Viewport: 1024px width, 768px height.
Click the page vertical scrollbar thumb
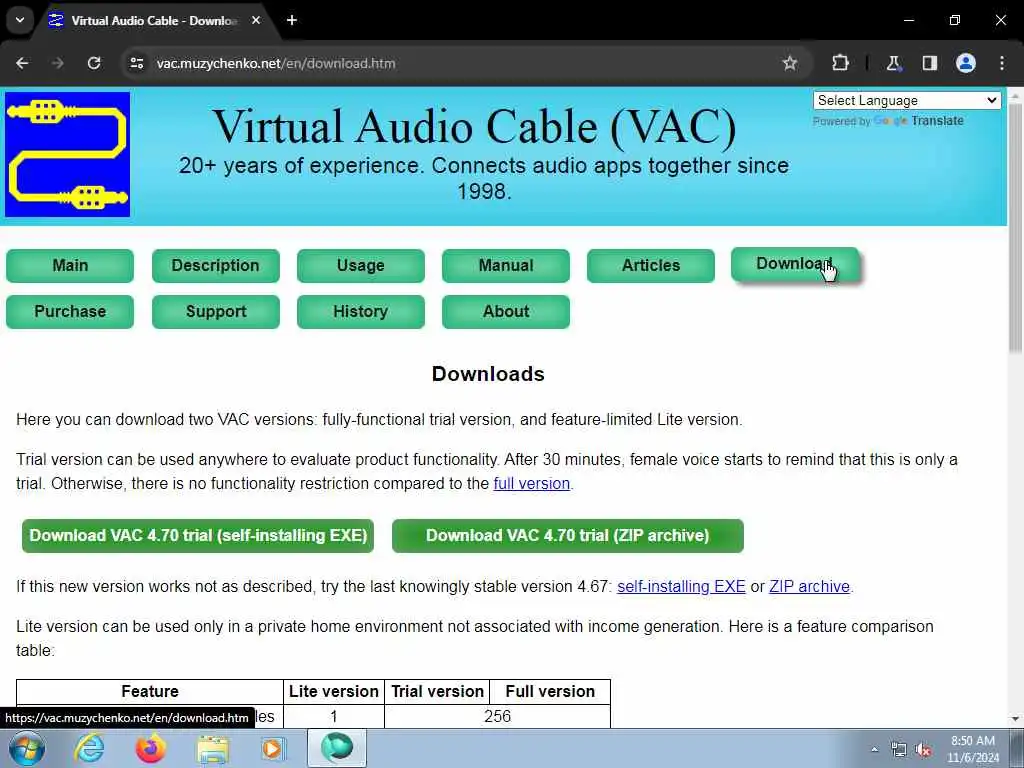tap(1015, 229)
